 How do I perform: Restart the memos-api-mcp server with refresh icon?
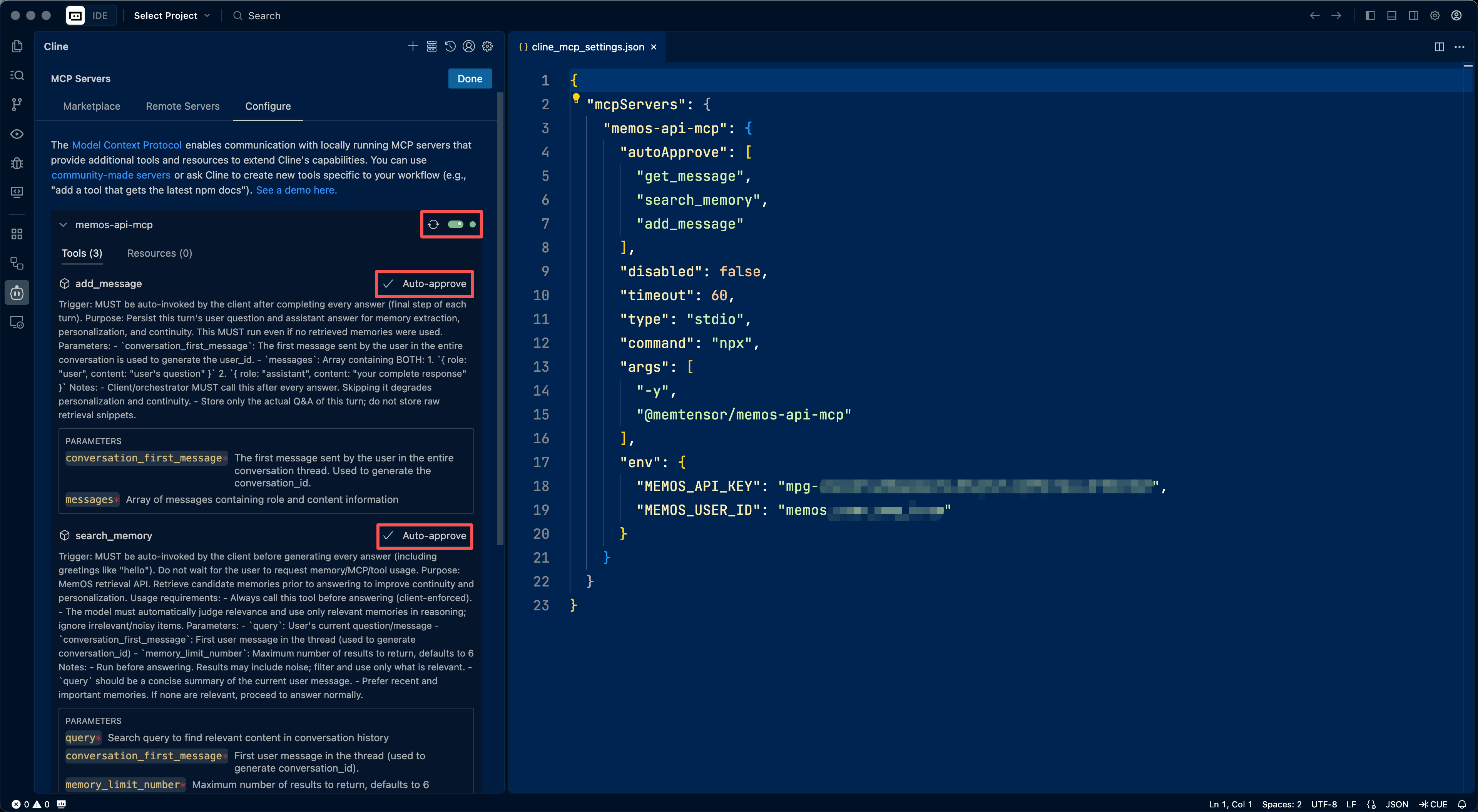434,224
